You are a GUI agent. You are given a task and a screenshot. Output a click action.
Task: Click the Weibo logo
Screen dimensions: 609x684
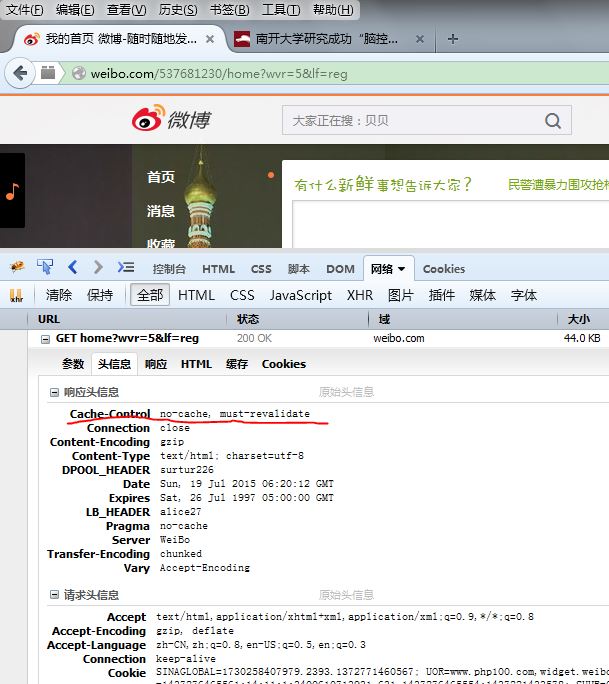pyautogui.click(x=171, y=118)
